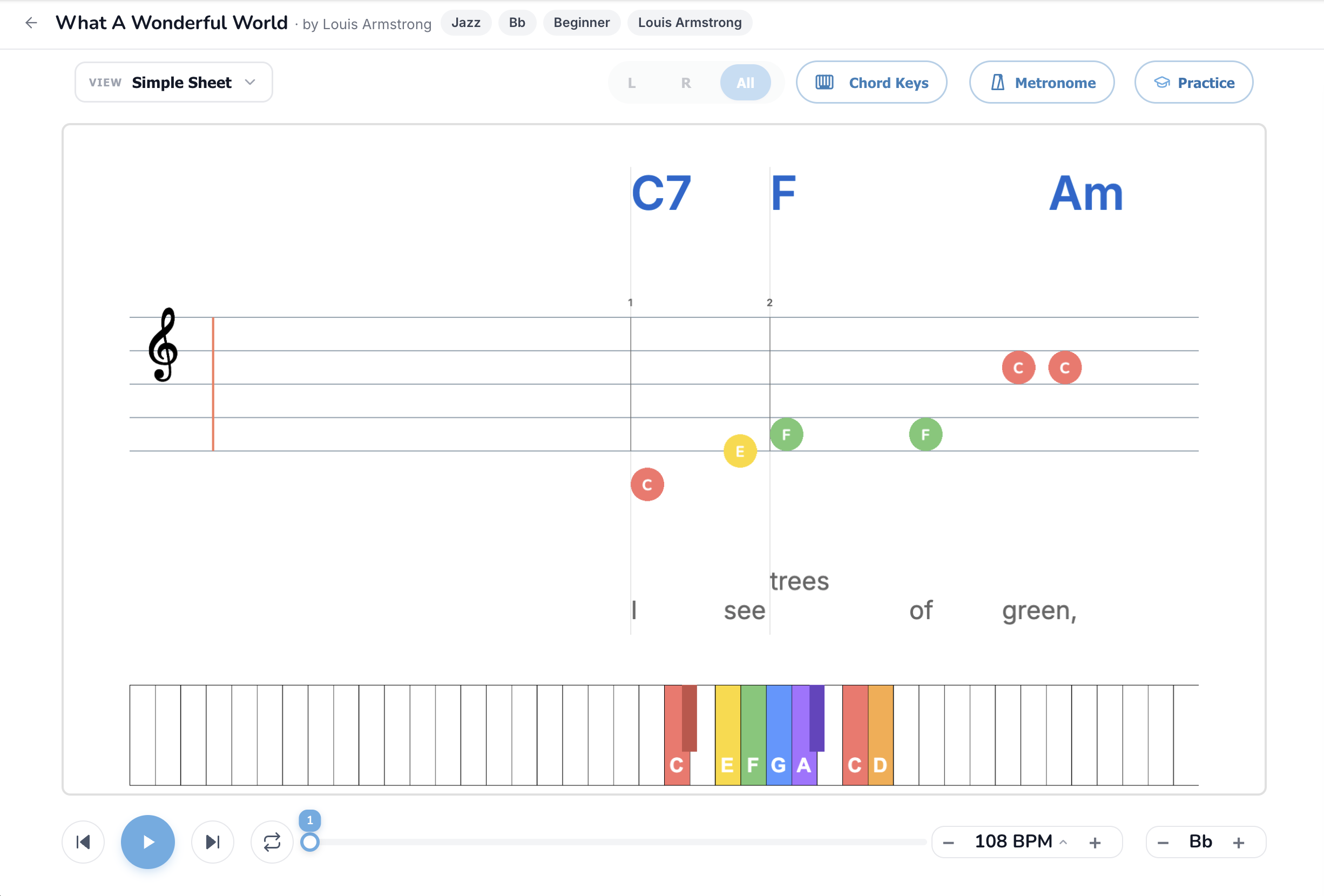Click the Jazz genre tag
The width and height of the screenshot is (1324, 896).
click(466, 23)
